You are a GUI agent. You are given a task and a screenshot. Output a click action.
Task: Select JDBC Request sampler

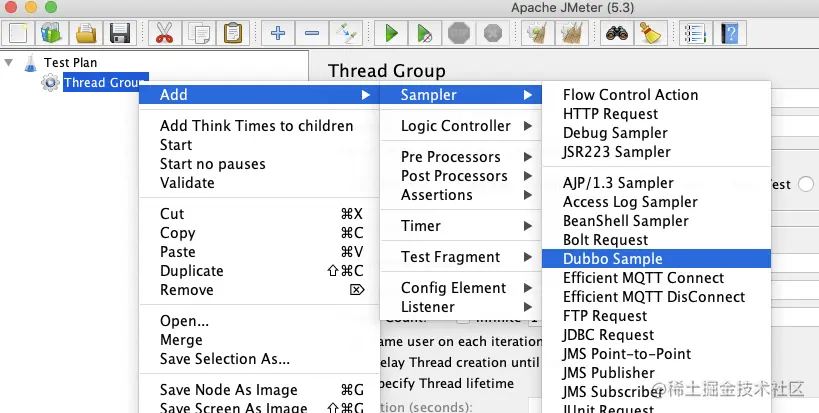[x=656, y=335]
